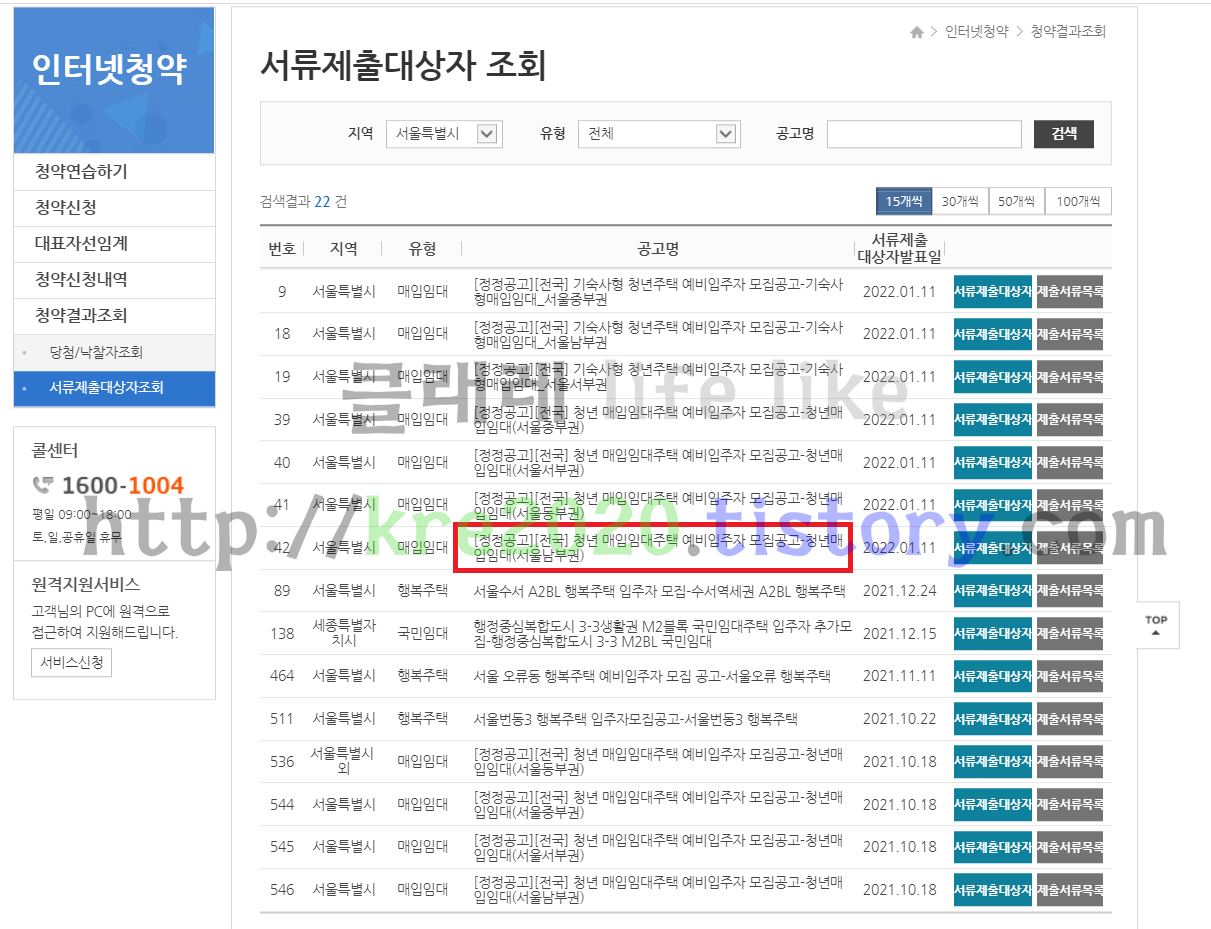Click the 서류제출 대상자발표일 column header
This screenshot has height=929, width=1211.
[x=899, y=248]
